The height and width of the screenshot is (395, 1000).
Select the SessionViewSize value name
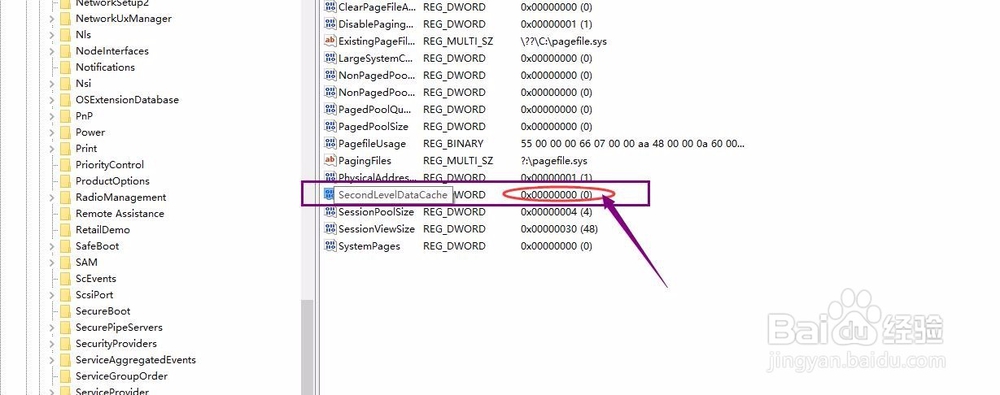tap(376, 228)
